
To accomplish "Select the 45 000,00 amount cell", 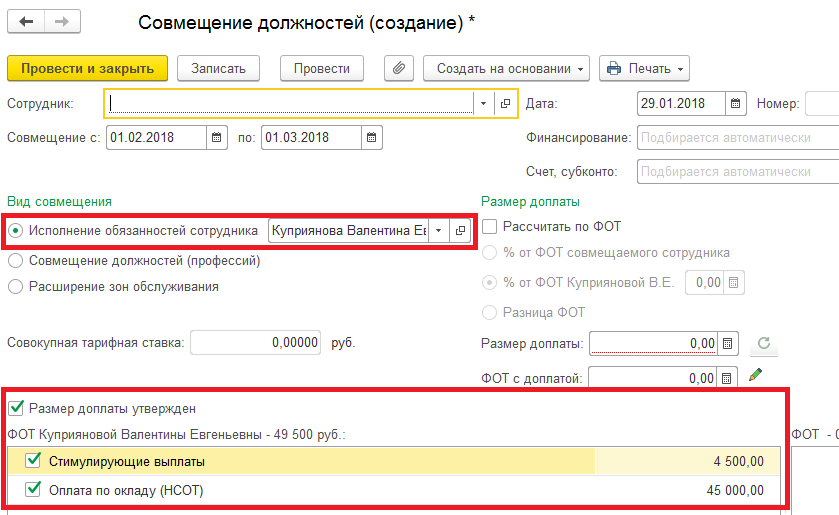I will pos(688,490).
